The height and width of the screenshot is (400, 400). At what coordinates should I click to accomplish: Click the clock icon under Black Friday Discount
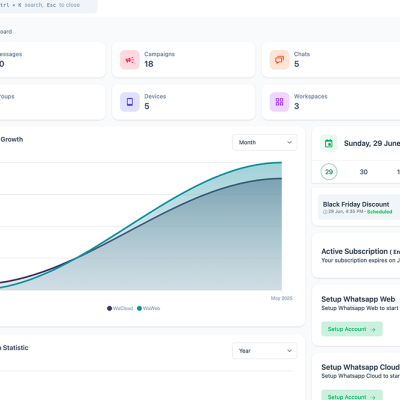click(x=325, y=212)
